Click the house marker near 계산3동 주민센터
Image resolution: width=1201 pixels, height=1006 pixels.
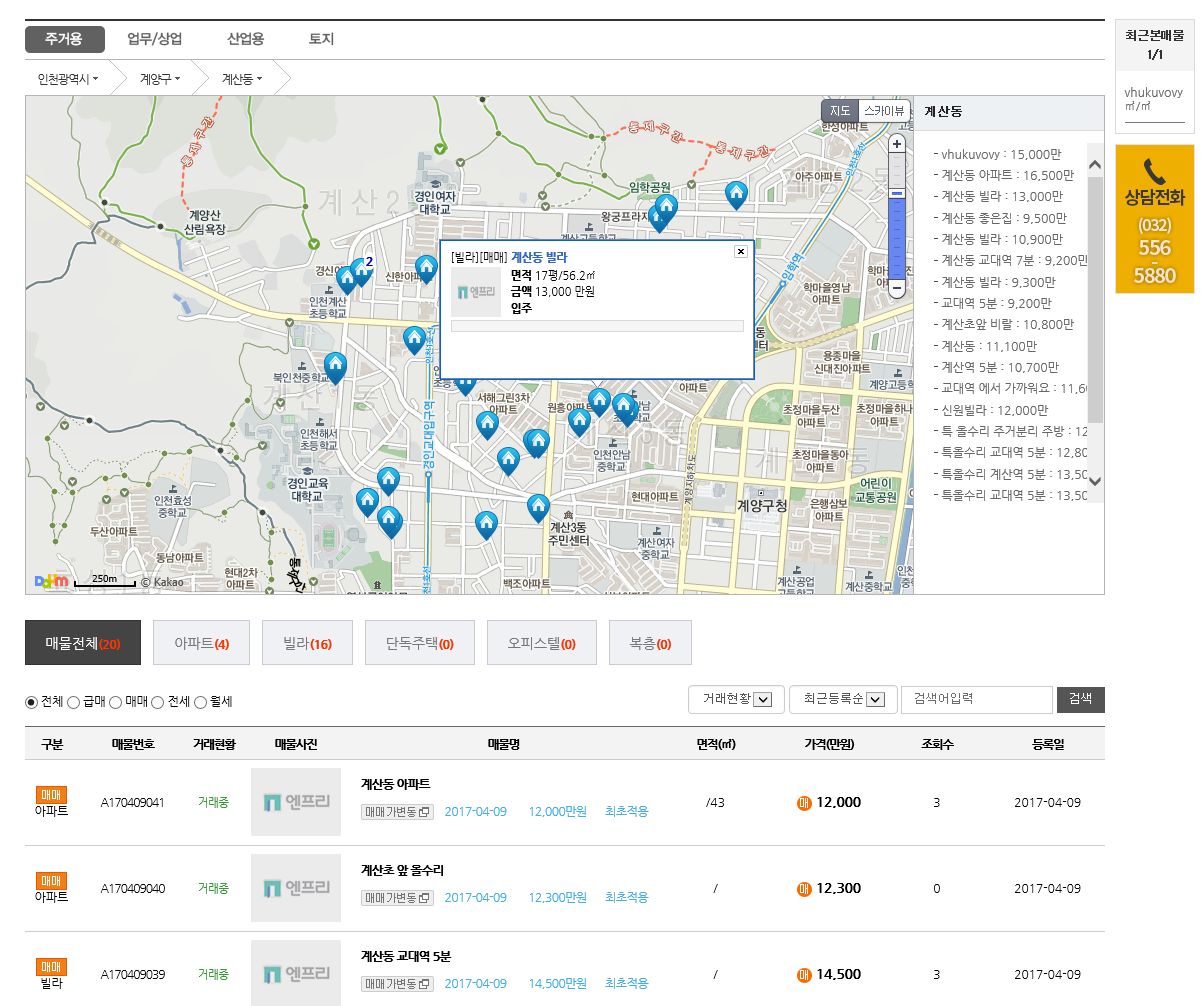coord(539,507)
